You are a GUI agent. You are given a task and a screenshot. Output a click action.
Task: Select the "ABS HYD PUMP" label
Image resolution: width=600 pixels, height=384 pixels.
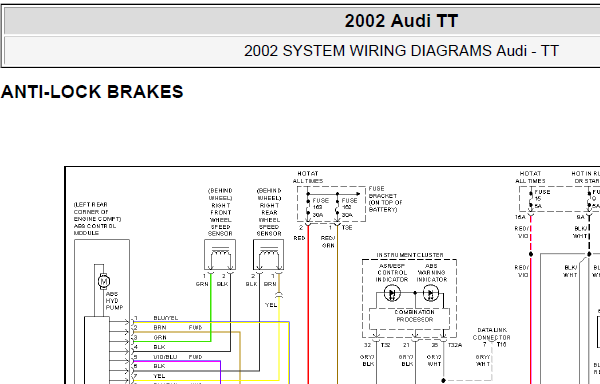click(114, 301)
